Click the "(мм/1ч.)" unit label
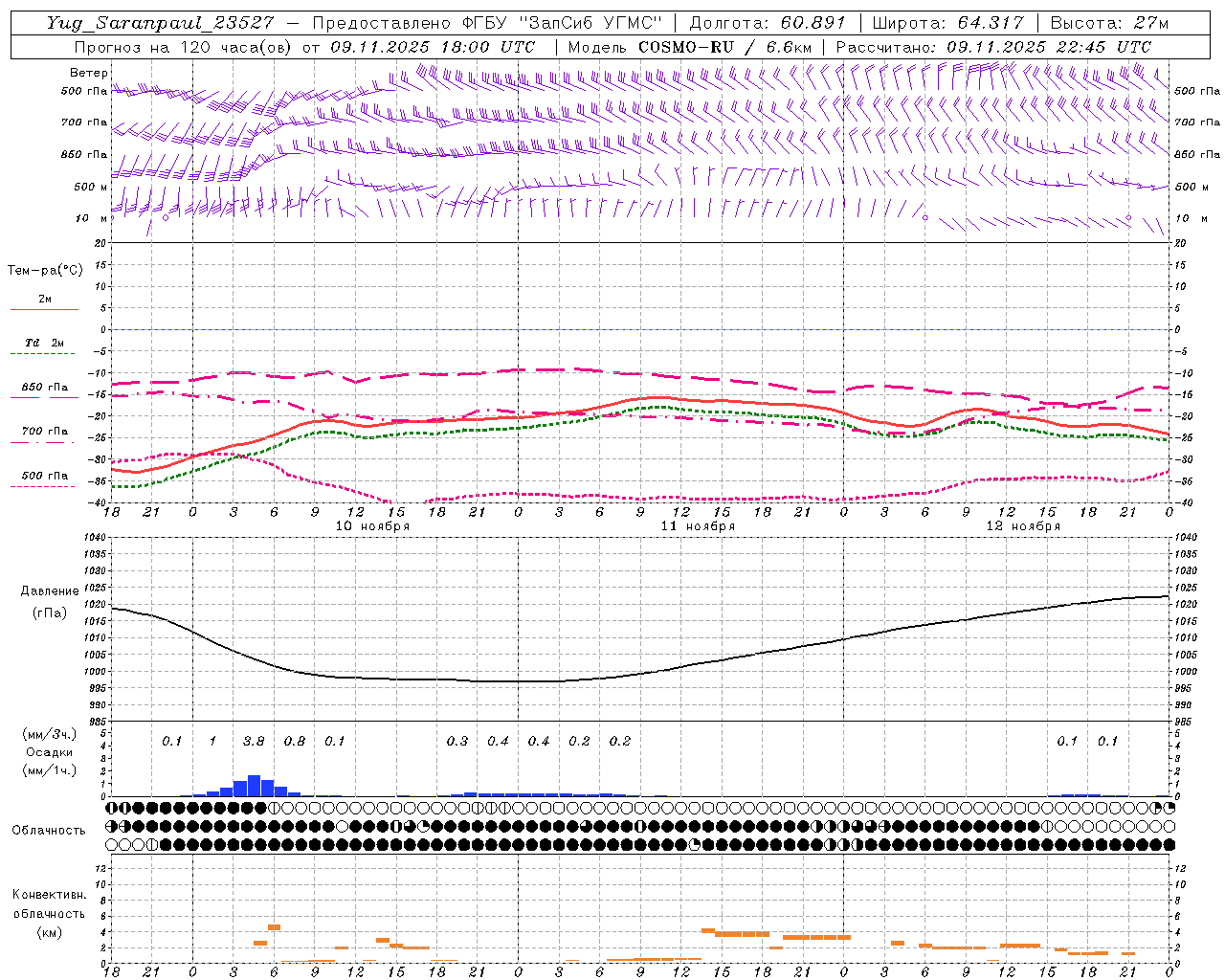Viewport: 1225px width, 980px height. click(49, 770)
